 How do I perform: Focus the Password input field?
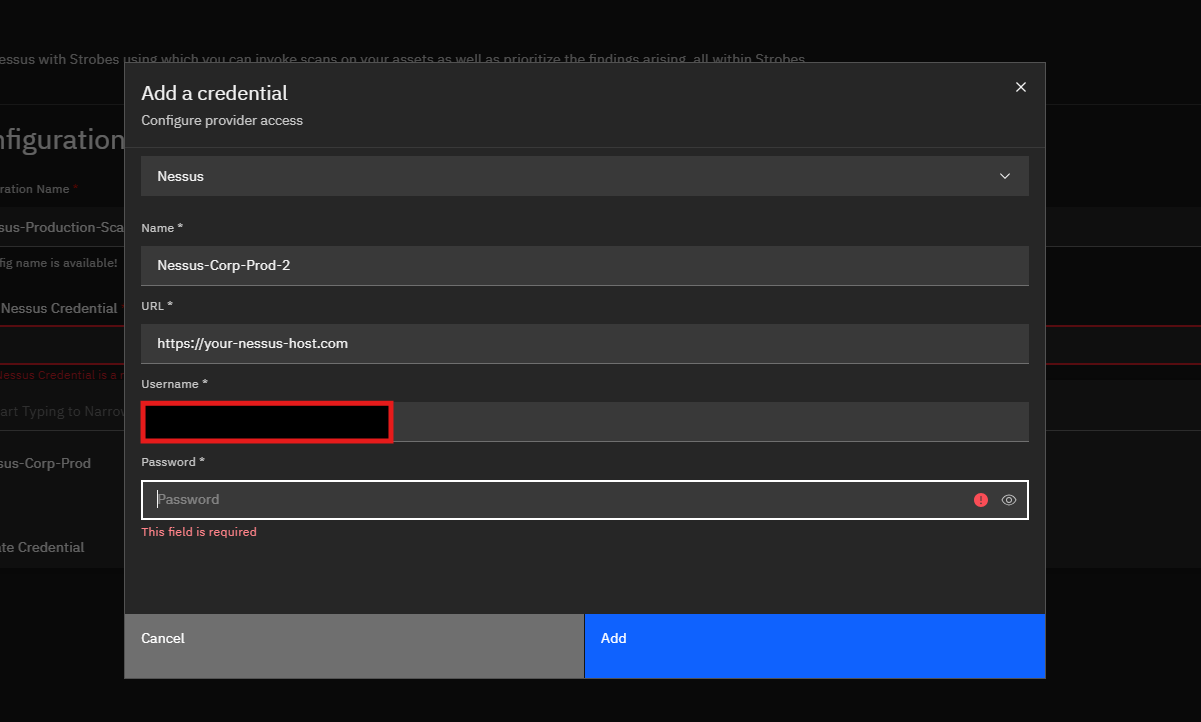[585, 500]
